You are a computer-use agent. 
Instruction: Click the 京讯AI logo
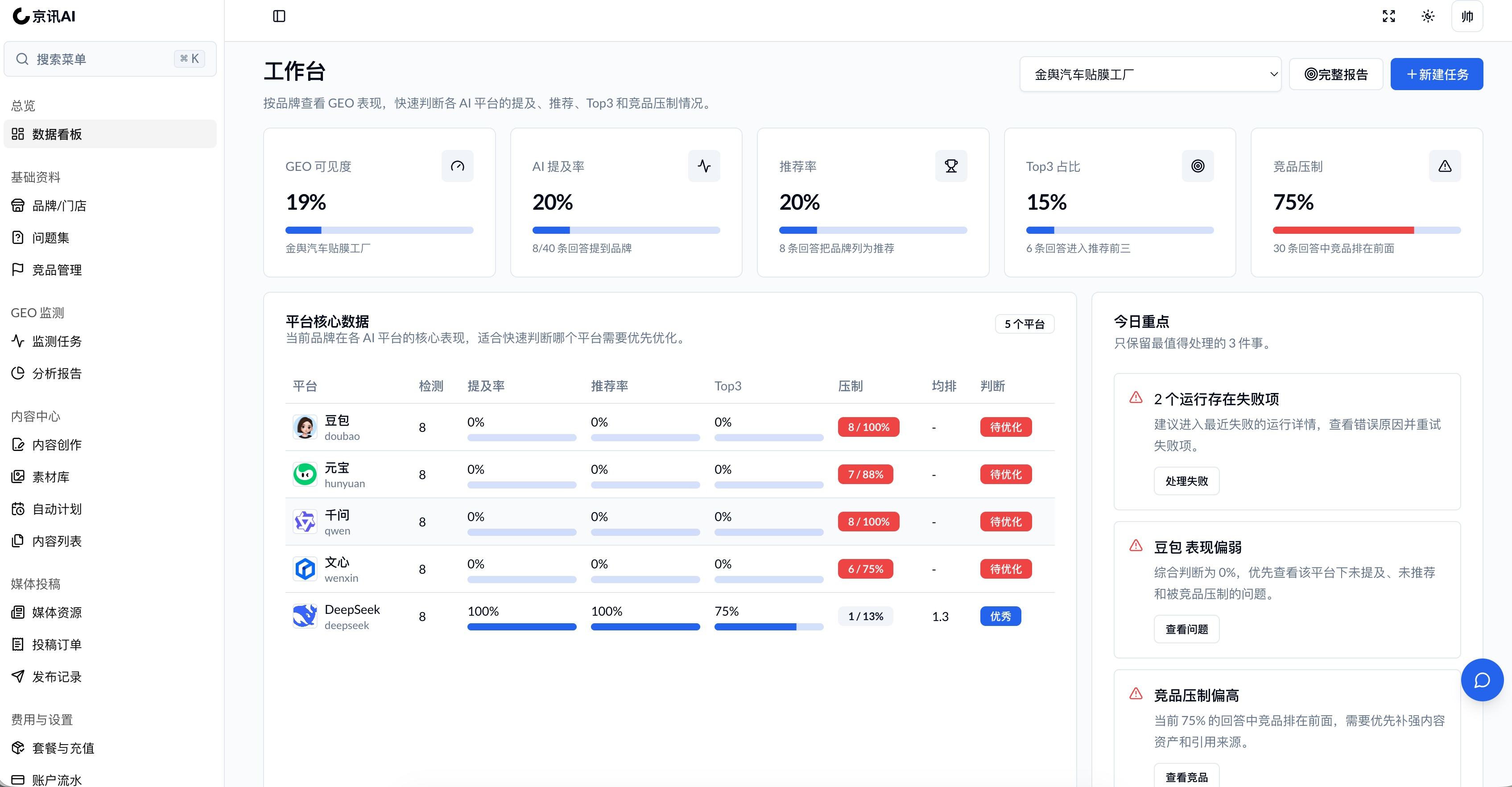tap(44, 17)
